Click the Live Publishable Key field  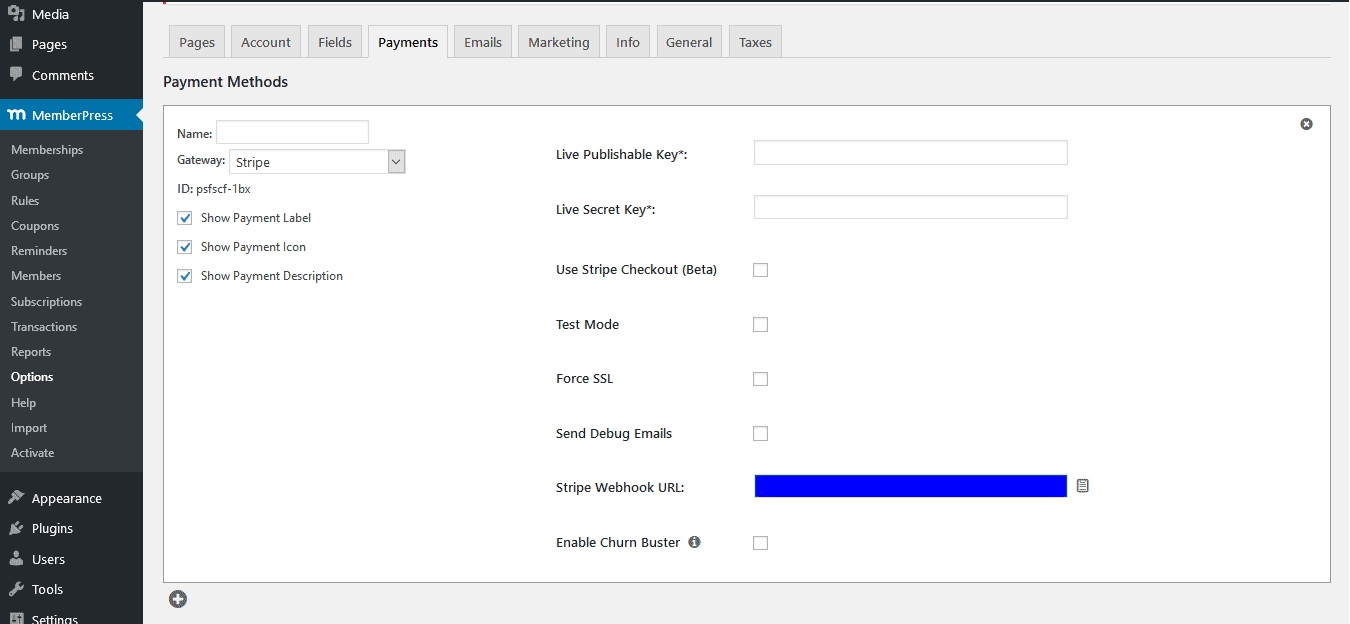pyautogui.click(x=910, y=153)
